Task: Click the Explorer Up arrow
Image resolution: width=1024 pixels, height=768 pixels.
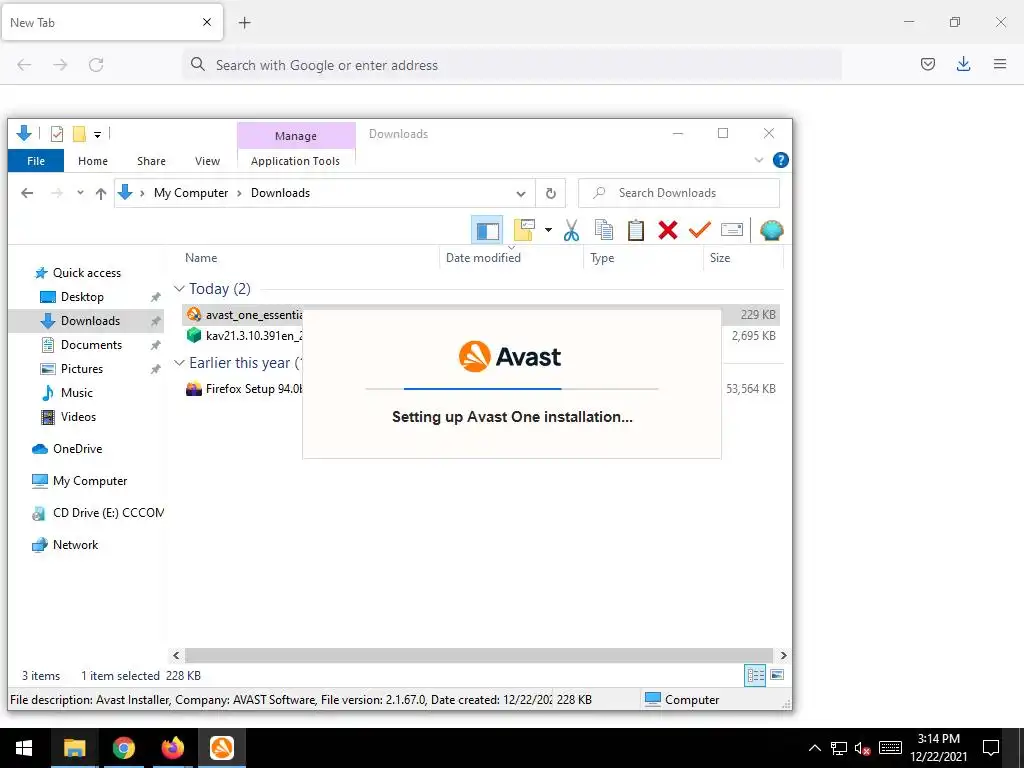Action: (101, 193)
